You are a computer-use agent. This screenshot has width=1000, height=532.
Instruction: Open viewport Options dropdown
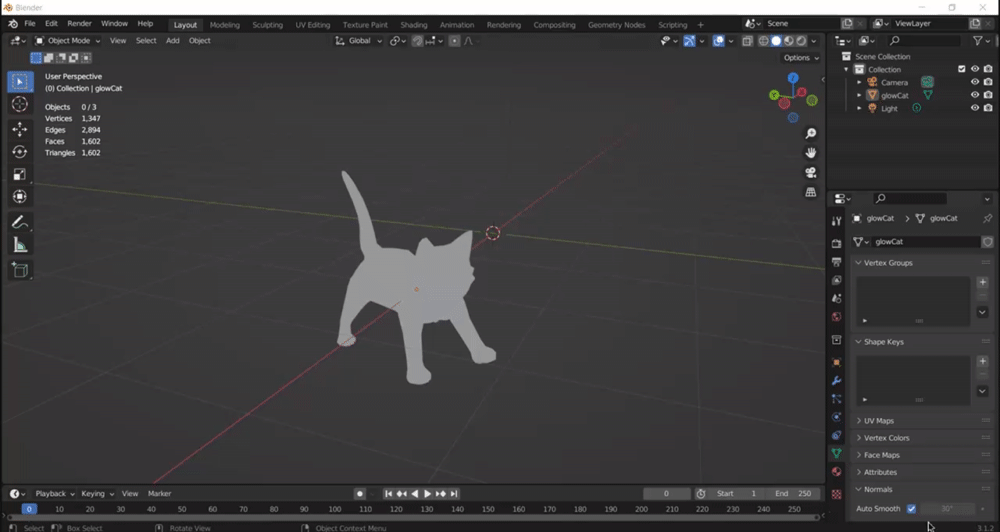(x=801, y=57)
